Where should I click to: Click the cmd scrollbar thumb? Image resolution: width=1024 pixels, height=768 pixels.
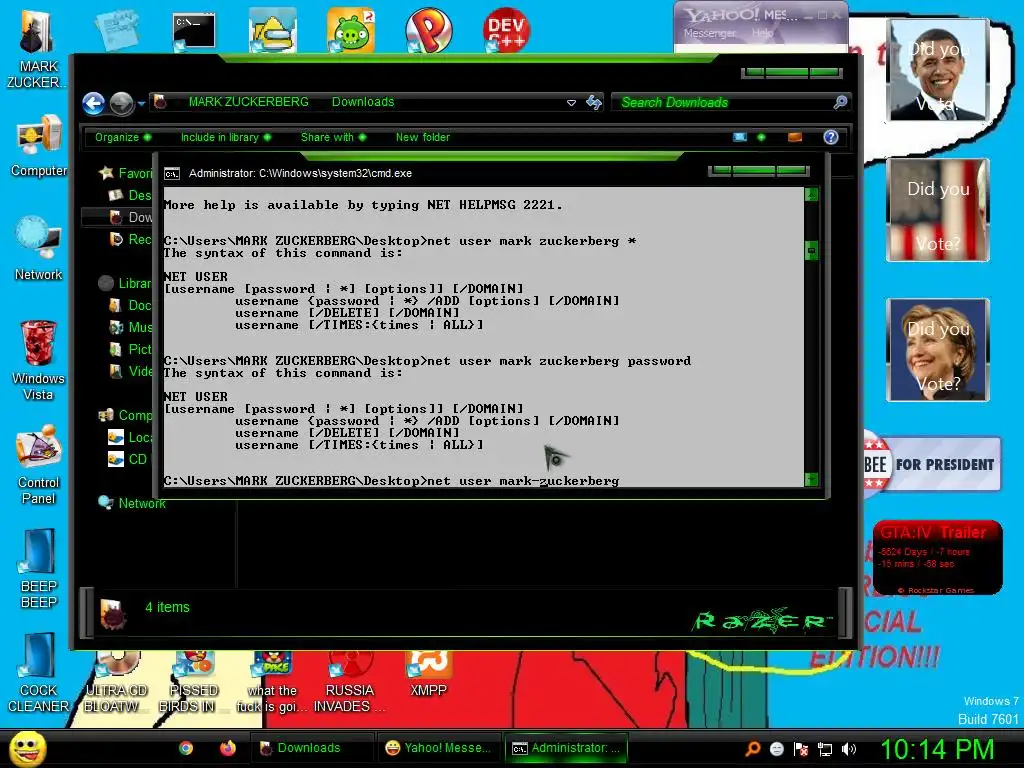[x=811, y=250]
